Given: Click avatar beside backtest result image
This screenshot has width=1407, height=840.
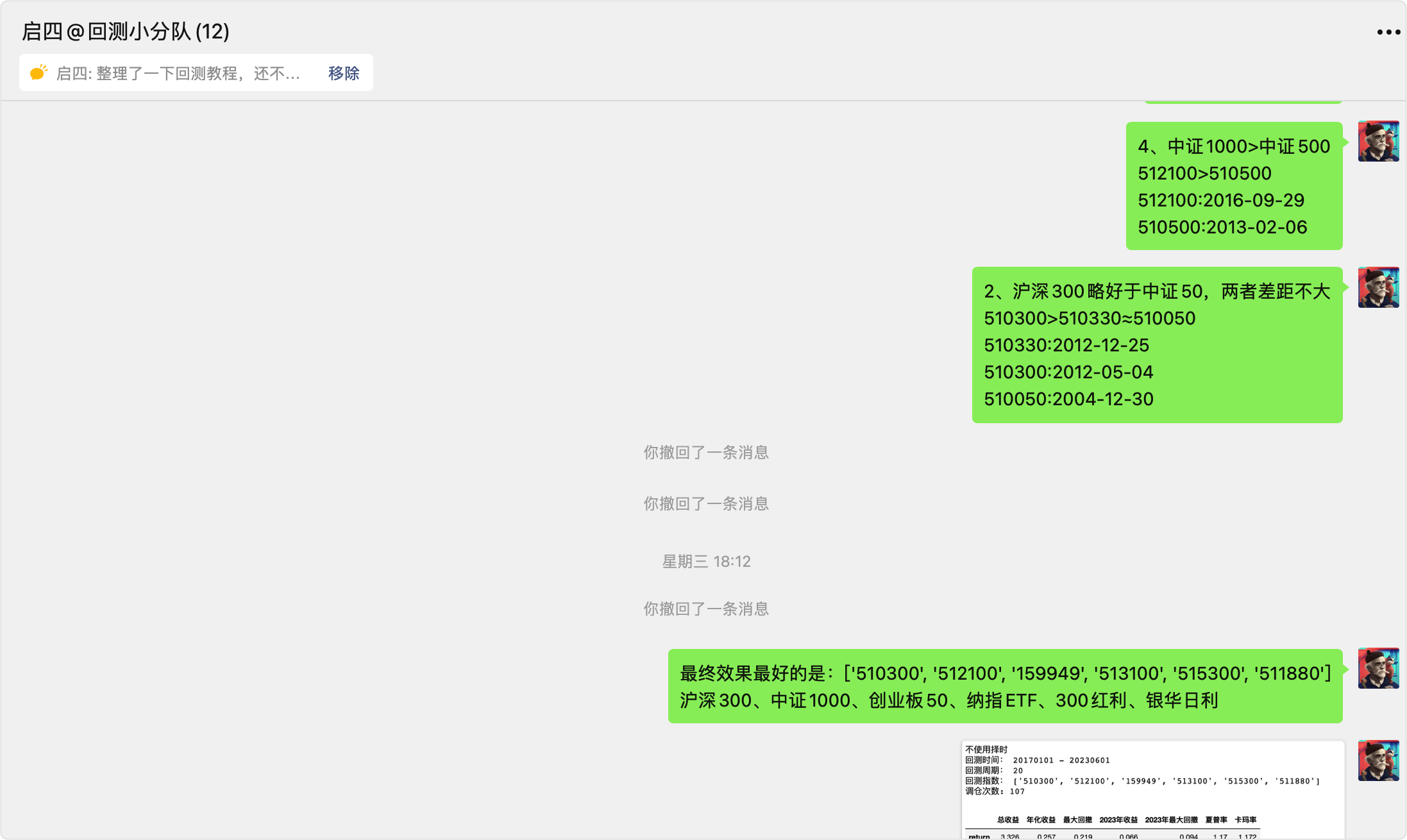Looking at the screenshot, I should pyautogui.click(x=1378, y=760).
